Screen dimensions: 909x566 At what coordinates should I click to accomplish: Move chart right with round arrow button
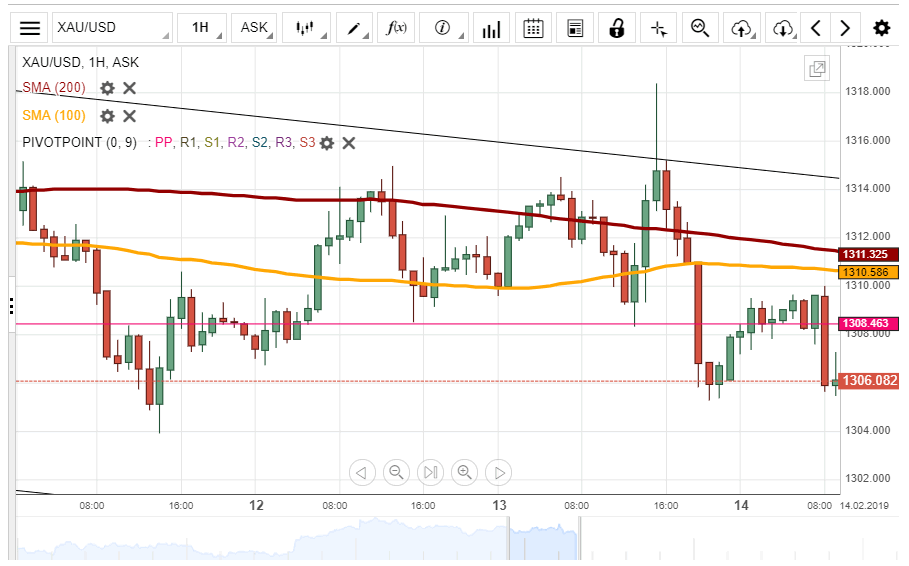click(x=499, y=473)
